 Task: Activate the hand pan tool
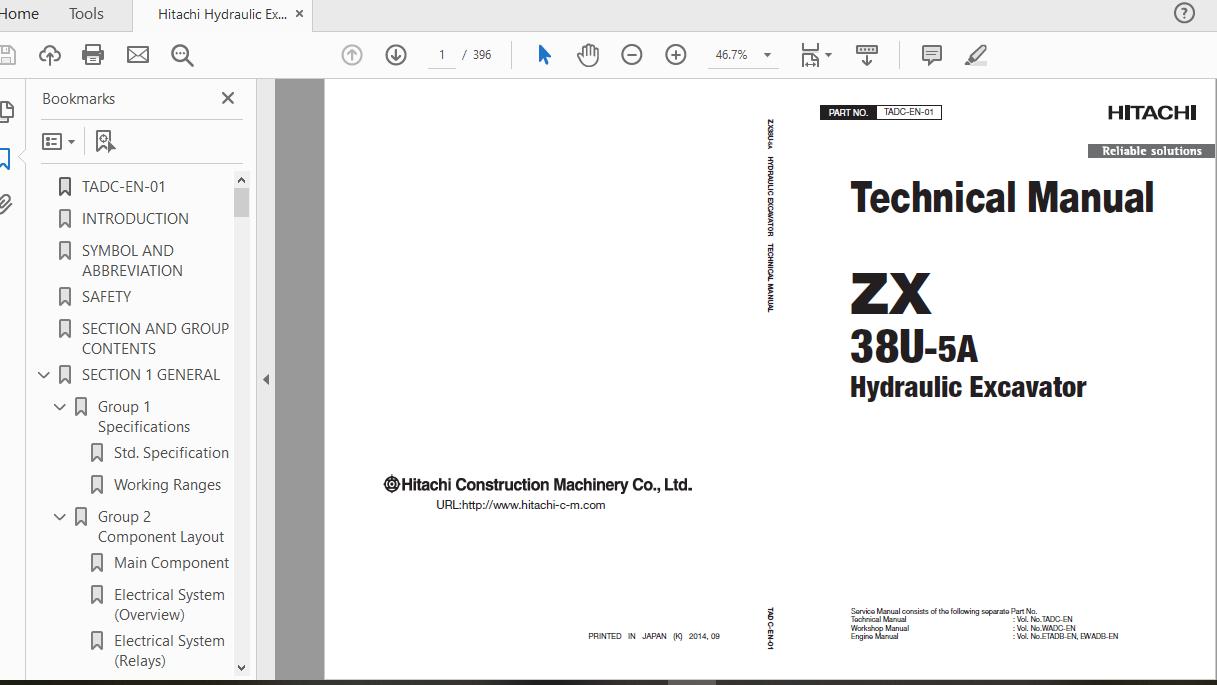point(588,55)
